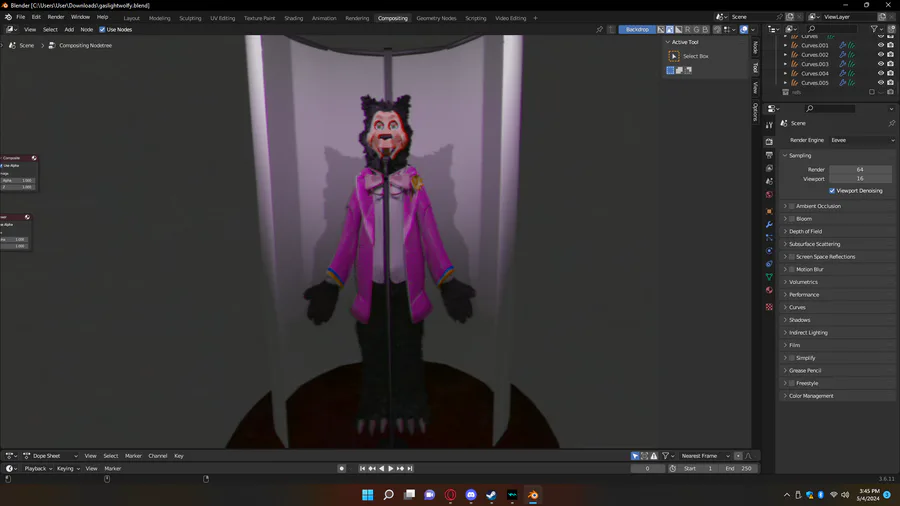Click the Render samples field showing 64
Image resolution: width=900 pixels, height=506 pixels.
pyautogui.click(x=860, y=169)
